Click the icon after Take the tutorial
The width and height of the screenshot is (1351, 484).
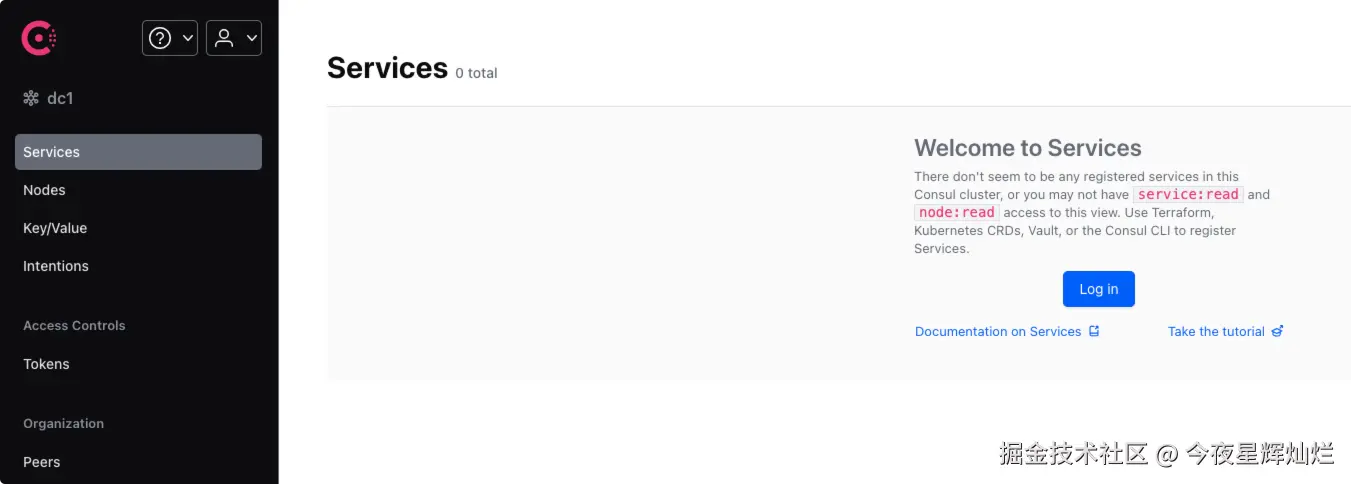point(1277,331)
